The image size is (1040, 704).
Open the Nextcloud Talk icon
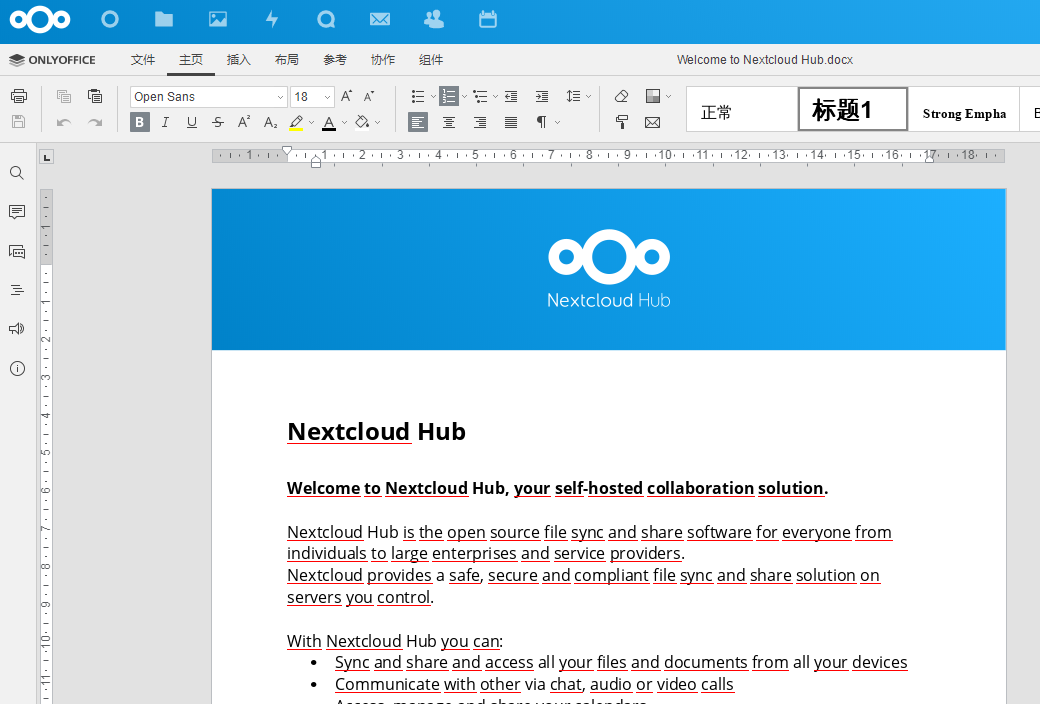click(x=326, y=19)
